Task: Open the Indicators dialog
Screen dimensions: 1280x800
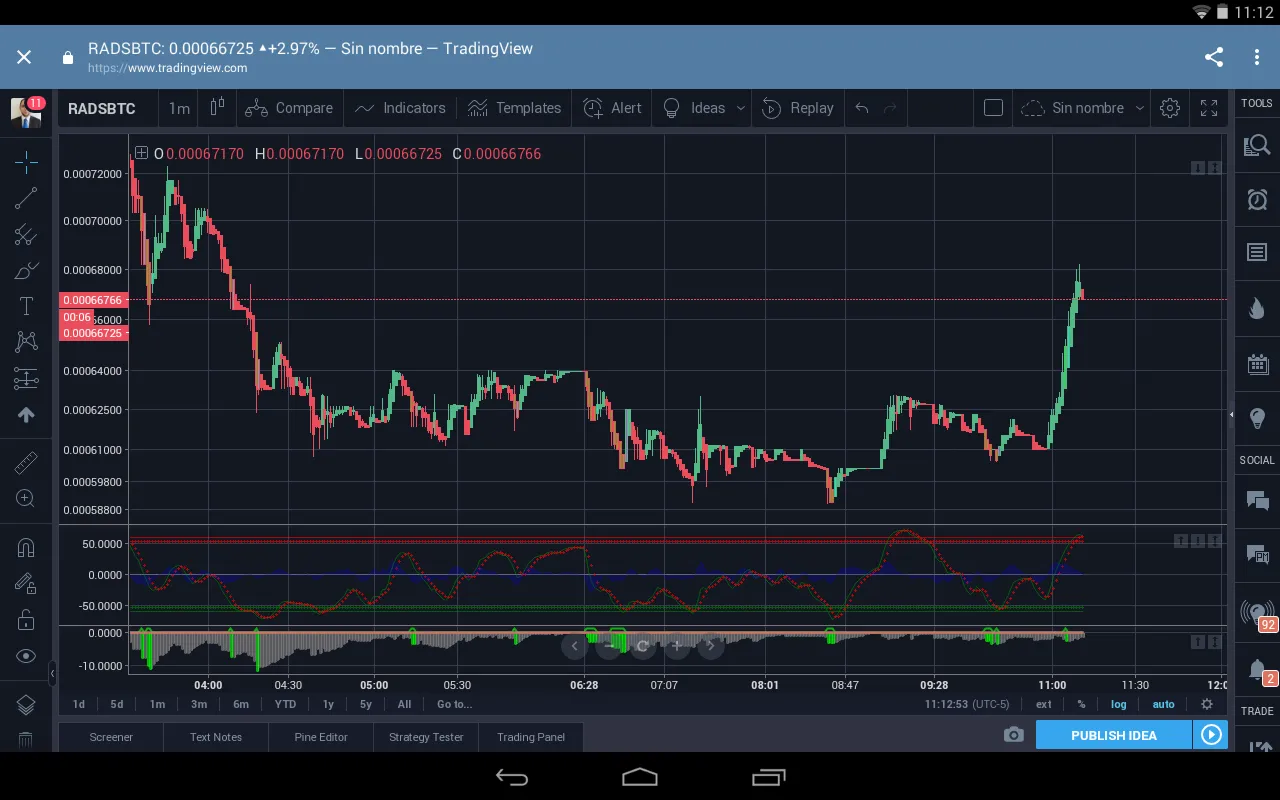Action: (x=400, y=108)
